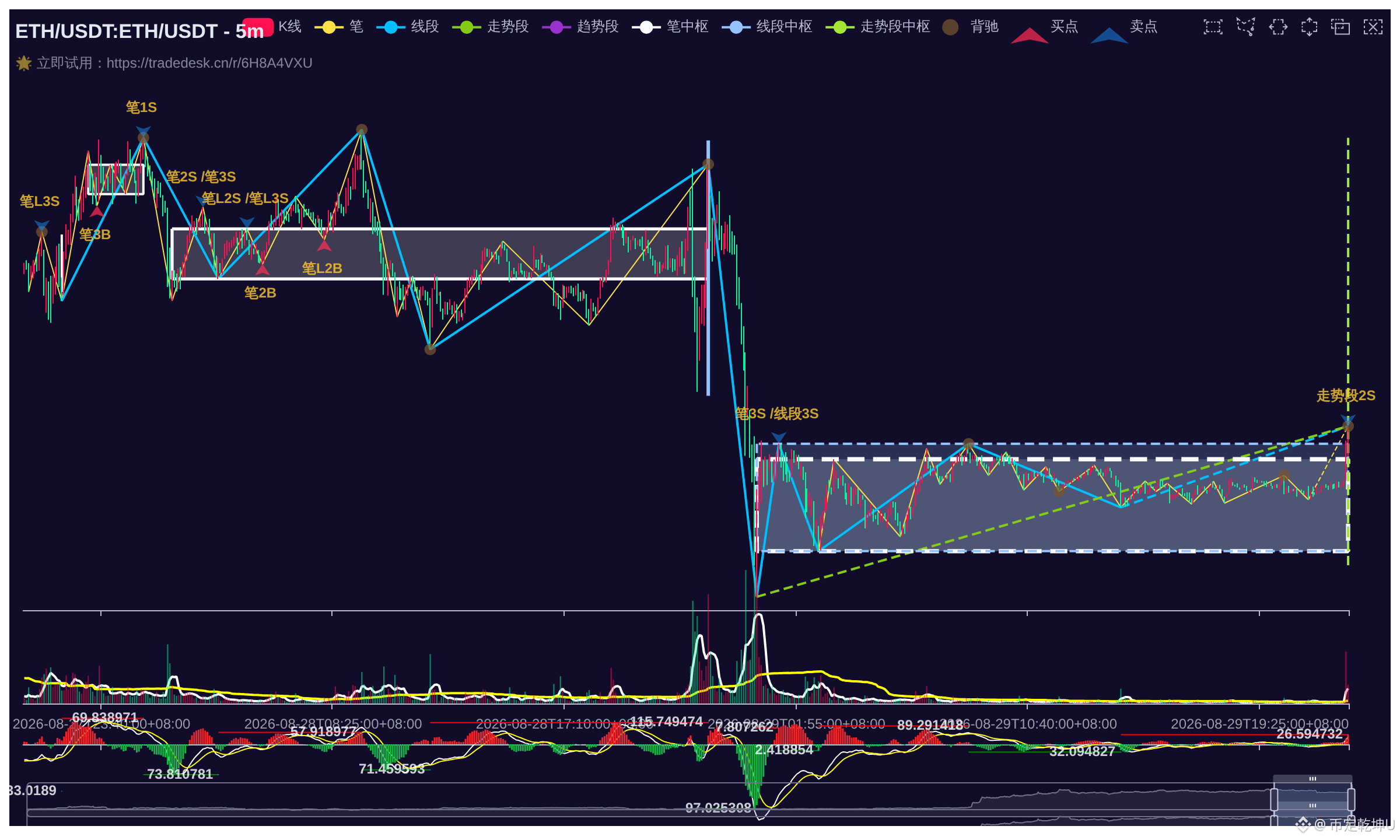Toggle the 背驰 legend series
The height and width of the screenshot is (840, 1400).
[x=971, y=27]
